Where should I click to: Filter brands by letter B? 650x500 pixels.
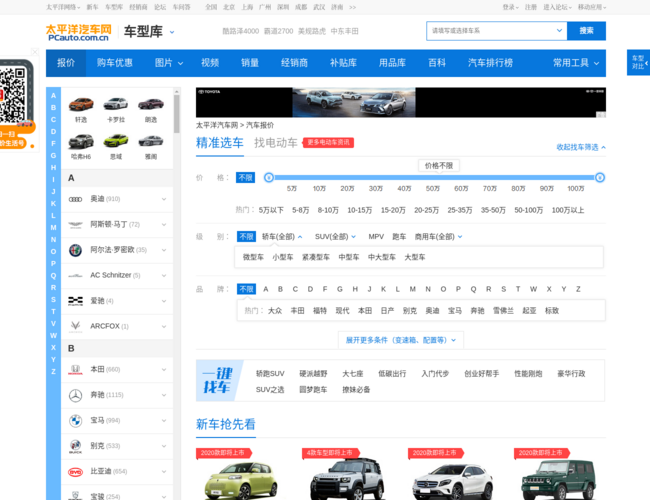point(280,289)
